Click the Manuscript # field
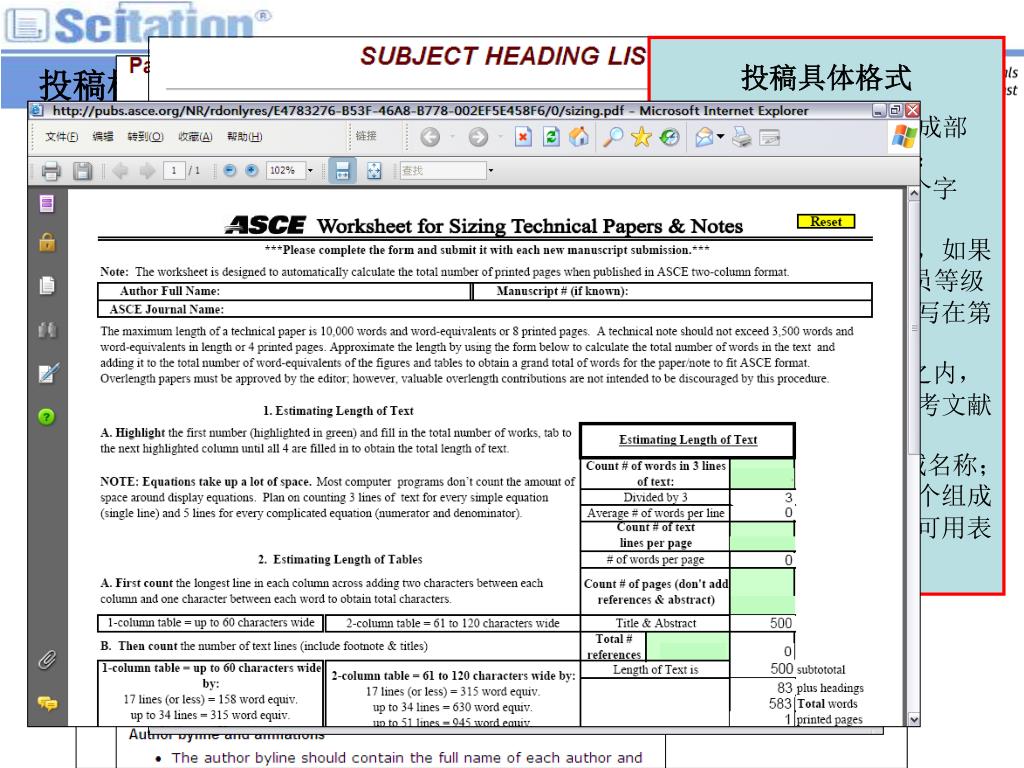This screenshot has width=1024, height=768. pyautogui.click(x=673, y=291)
